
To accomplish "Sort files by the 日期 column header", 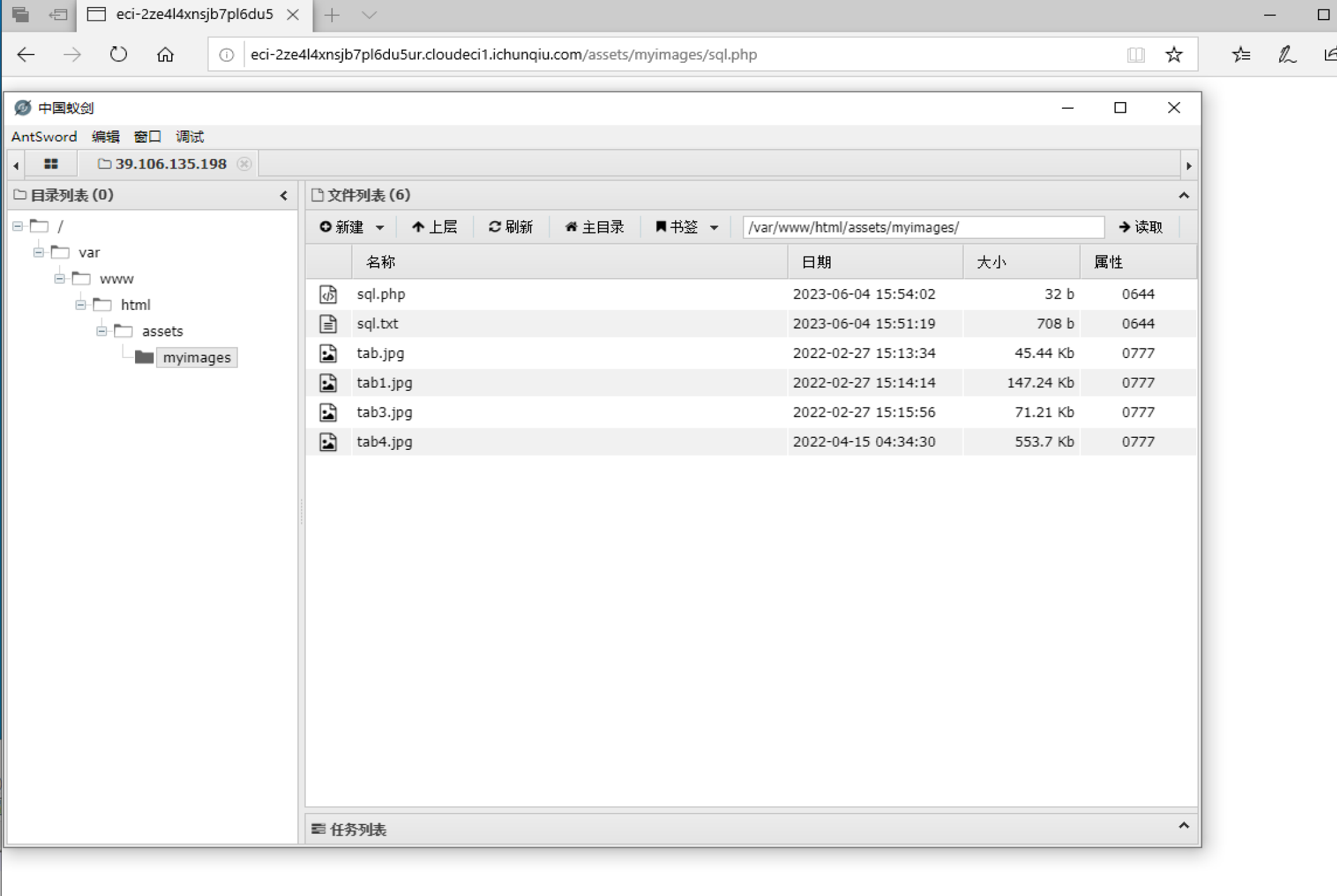I will point(816,262).
